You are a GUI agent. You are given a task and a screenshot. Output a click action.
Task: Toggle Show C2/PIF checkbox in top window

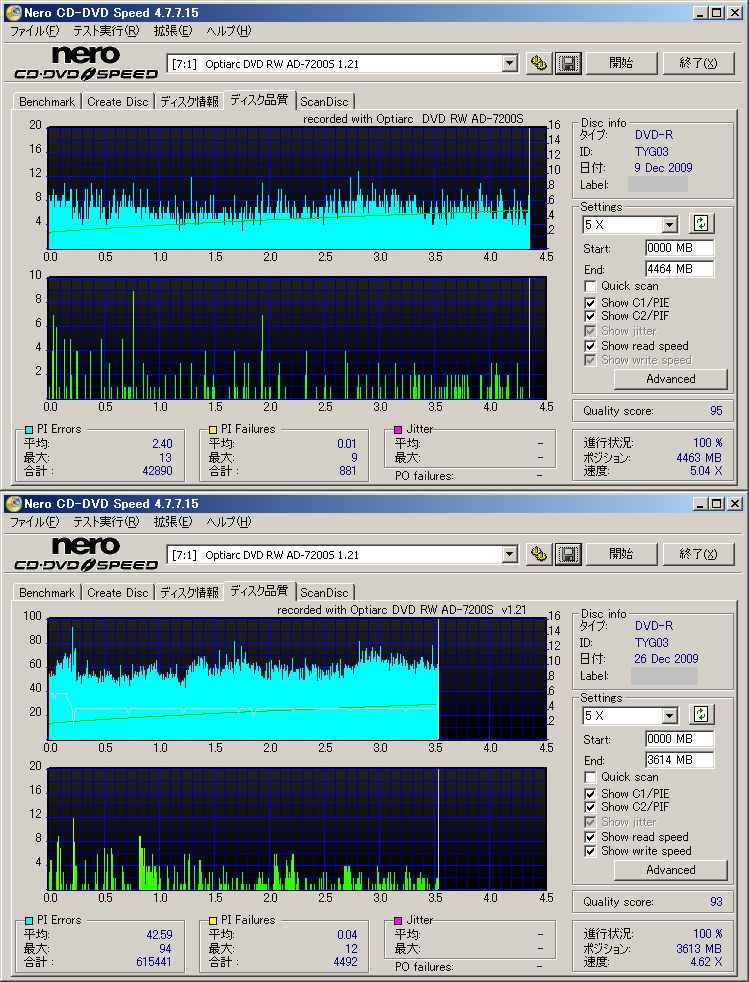coord(590,316)
